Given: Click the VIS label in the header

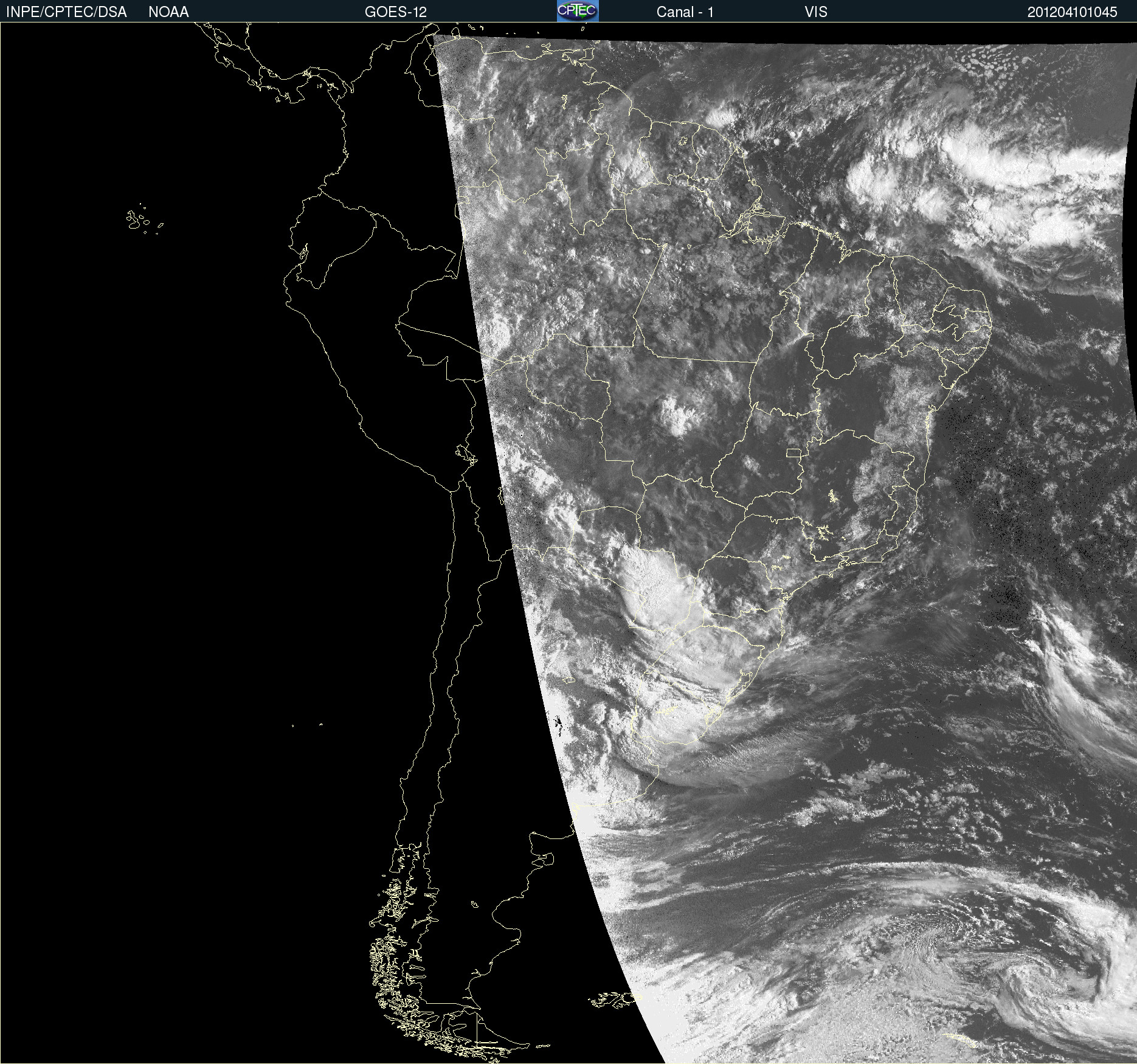Looking at the screenshot, I should [815, 12].
